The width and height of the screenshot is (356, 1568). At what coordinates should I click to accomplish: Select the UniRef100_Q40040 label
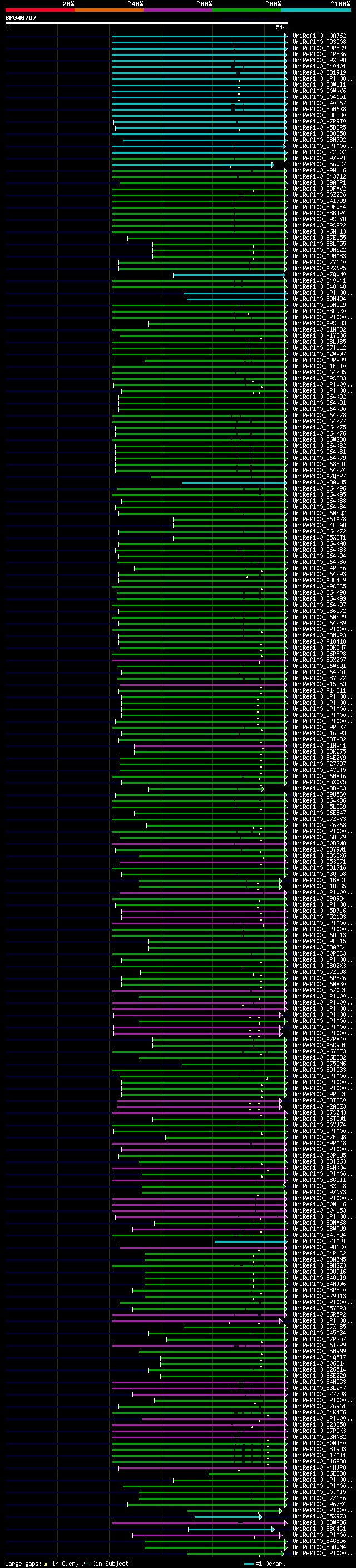pos(319,286)
